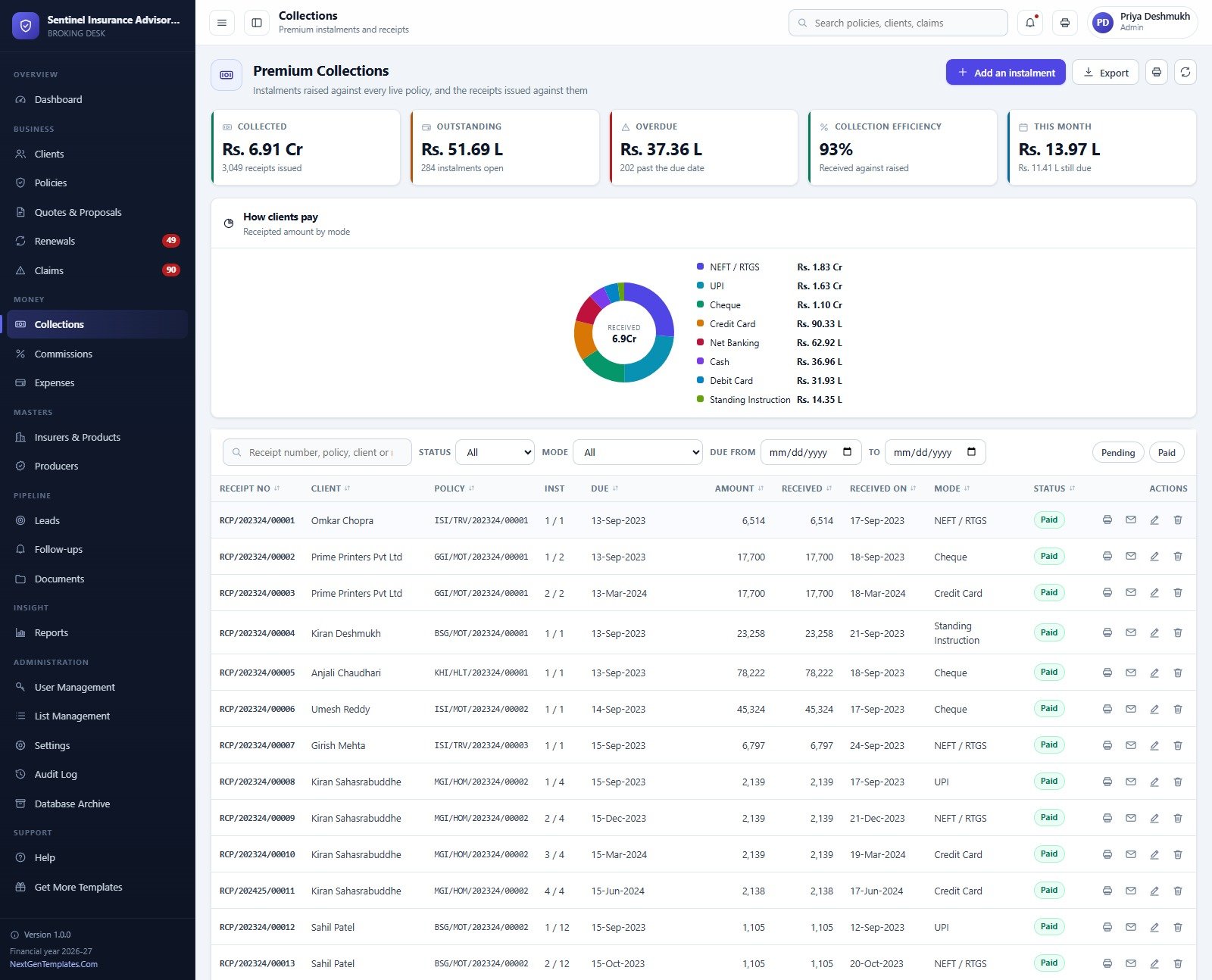Open the Due From date picker

pos(811,452)
